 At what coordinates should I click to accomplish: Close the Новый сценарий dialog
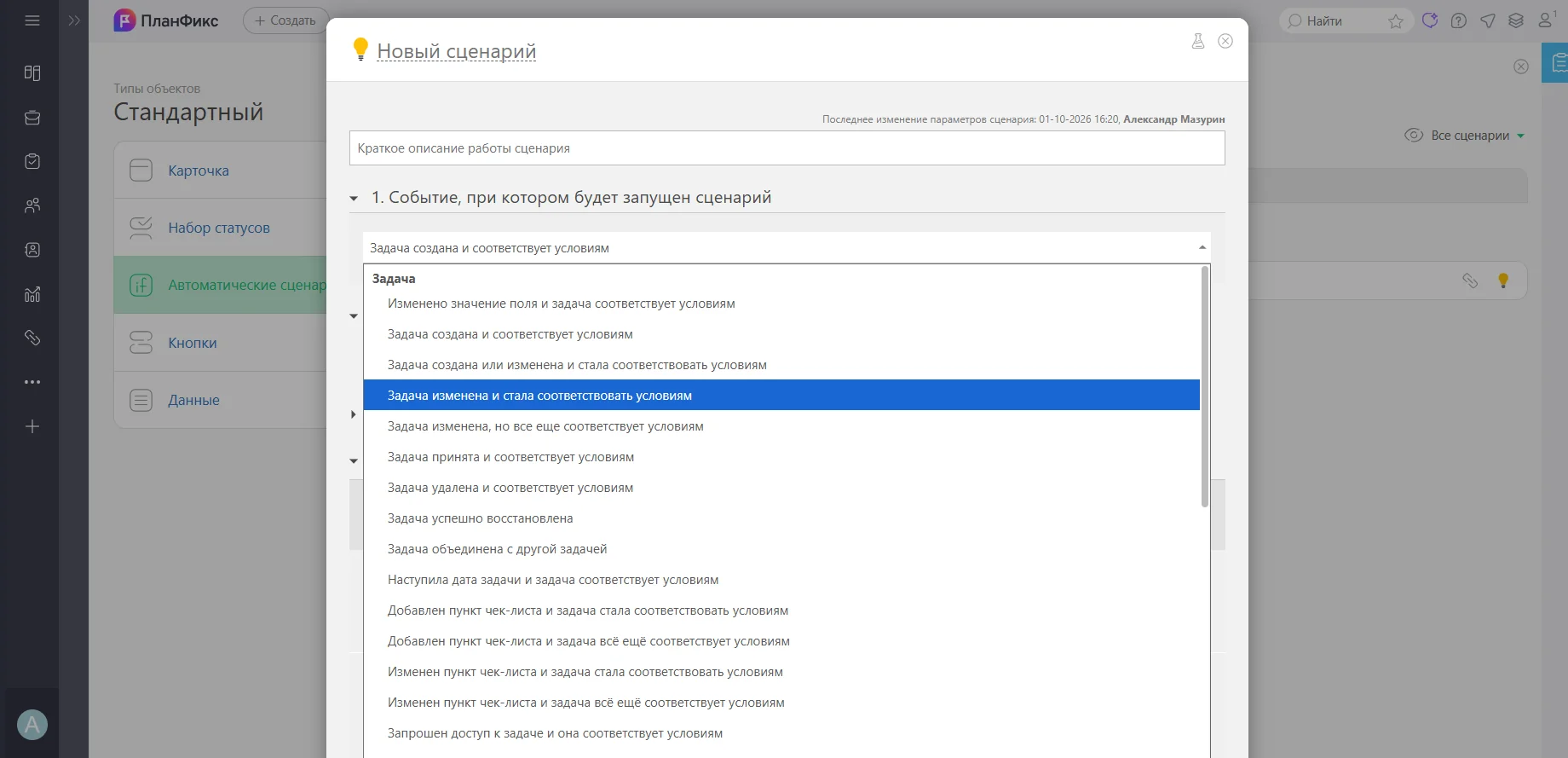tap(1225, 41)
